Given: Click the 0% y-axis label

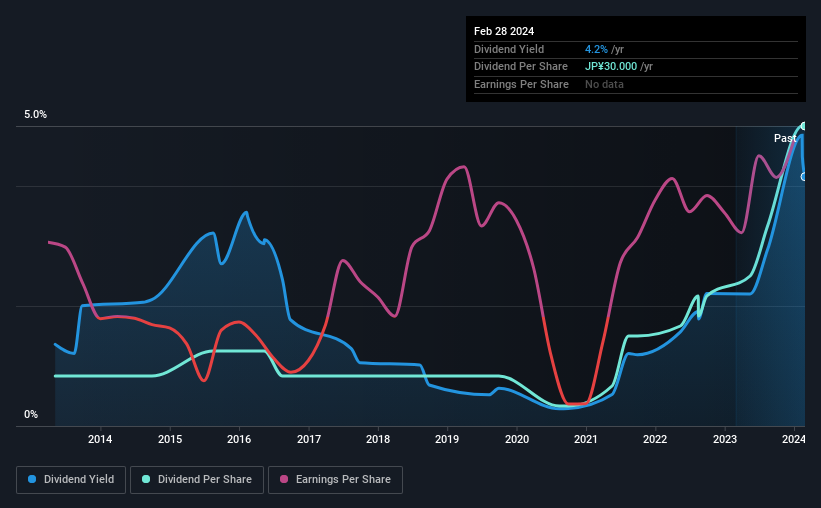Looking at the screenshot, I should point(31,415).
